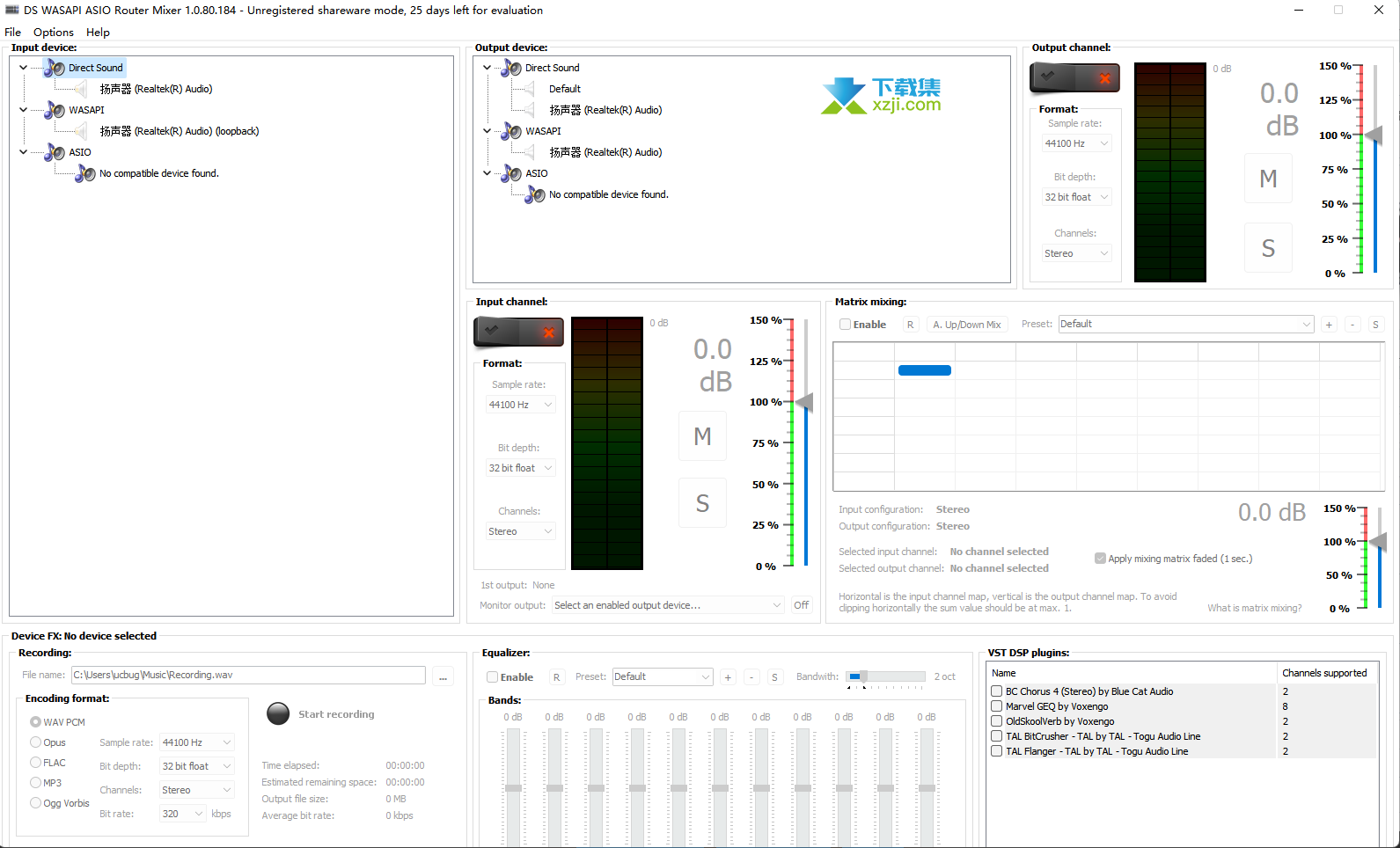
Task: Click recording File name input field
Action: [x=248, y=676]
